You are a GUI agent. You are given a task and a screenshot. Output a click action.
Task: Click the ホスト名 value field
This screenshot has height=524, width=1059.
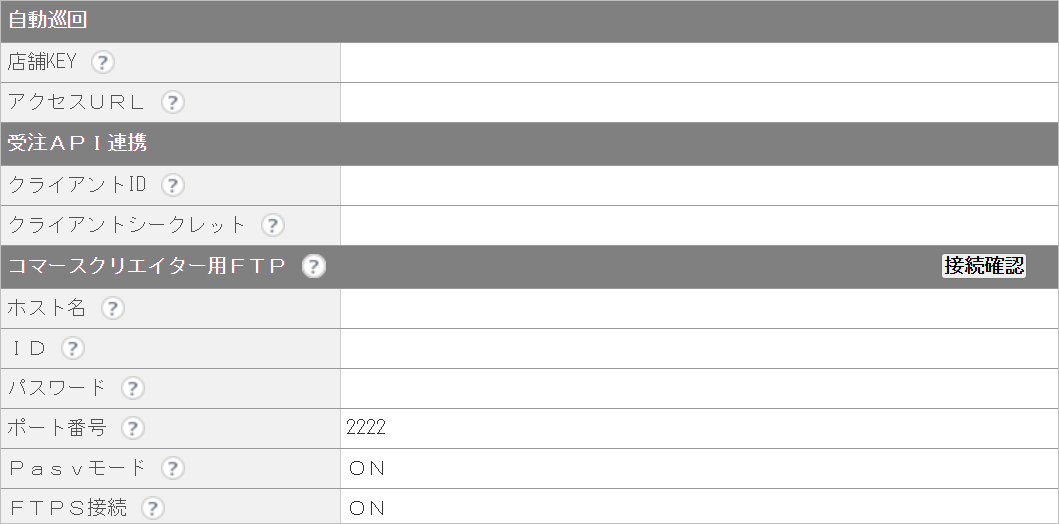point(699,309)
